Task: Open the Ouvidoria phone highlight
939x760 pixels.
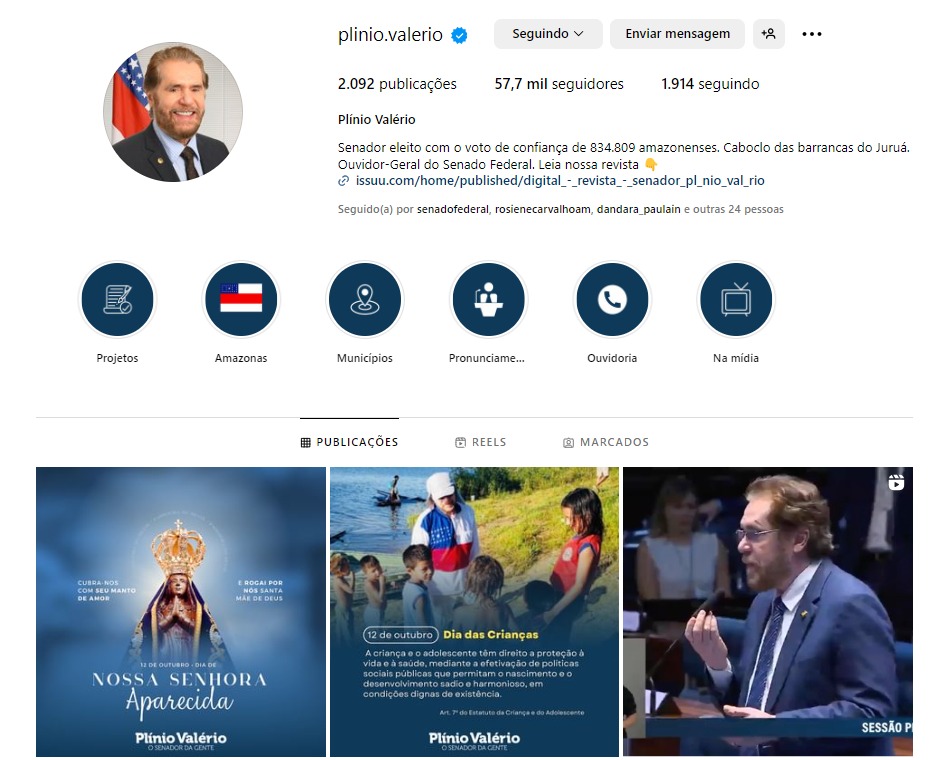Action: [612, 299]
